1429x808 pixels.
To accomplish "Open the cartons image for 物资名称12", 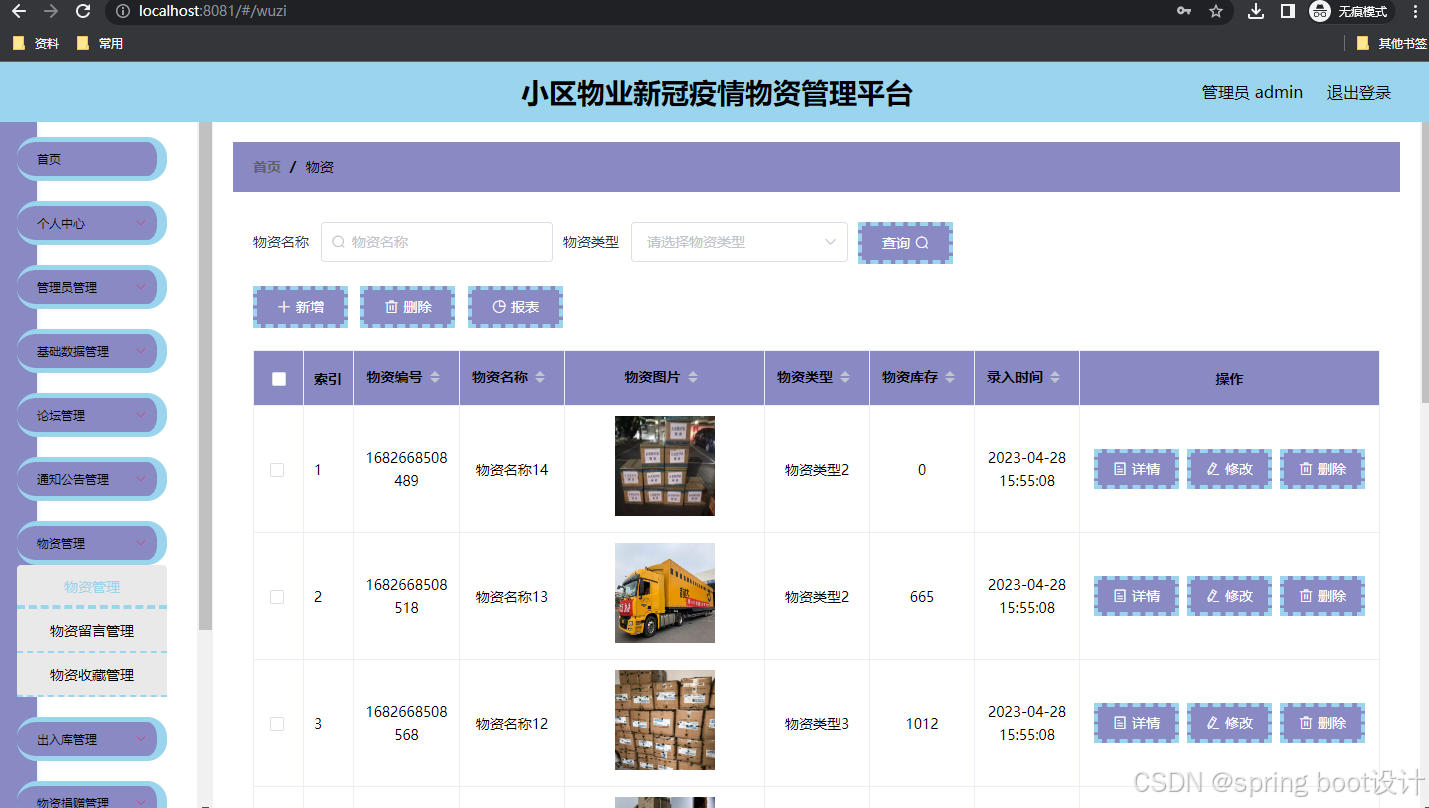I will 665,720.
